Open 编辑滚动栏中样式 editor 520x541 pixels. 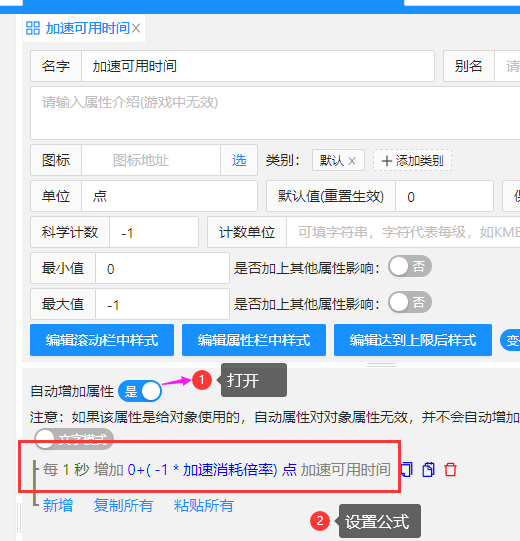tap(102, 340)
